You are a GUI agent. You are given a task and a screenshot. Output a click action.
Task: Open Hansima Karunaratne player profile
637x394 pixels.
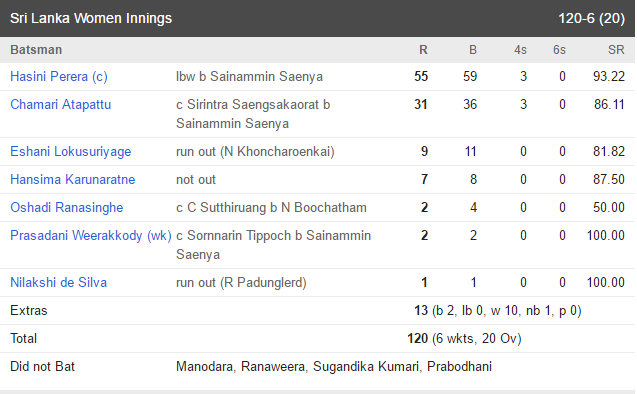(x=73, y=180)
